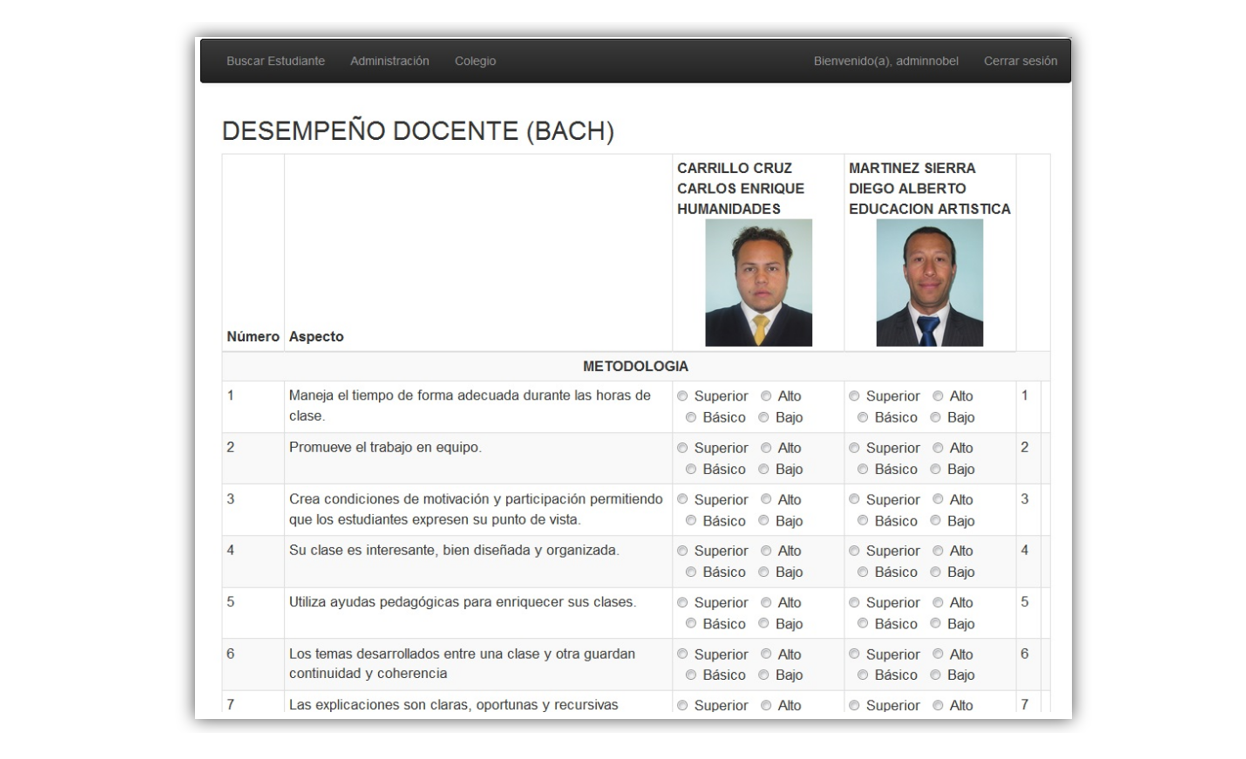This screenshot has width=1246, height=759.
Task: Select Alto for Carrillo on question 3
Action: click(766, 500)
